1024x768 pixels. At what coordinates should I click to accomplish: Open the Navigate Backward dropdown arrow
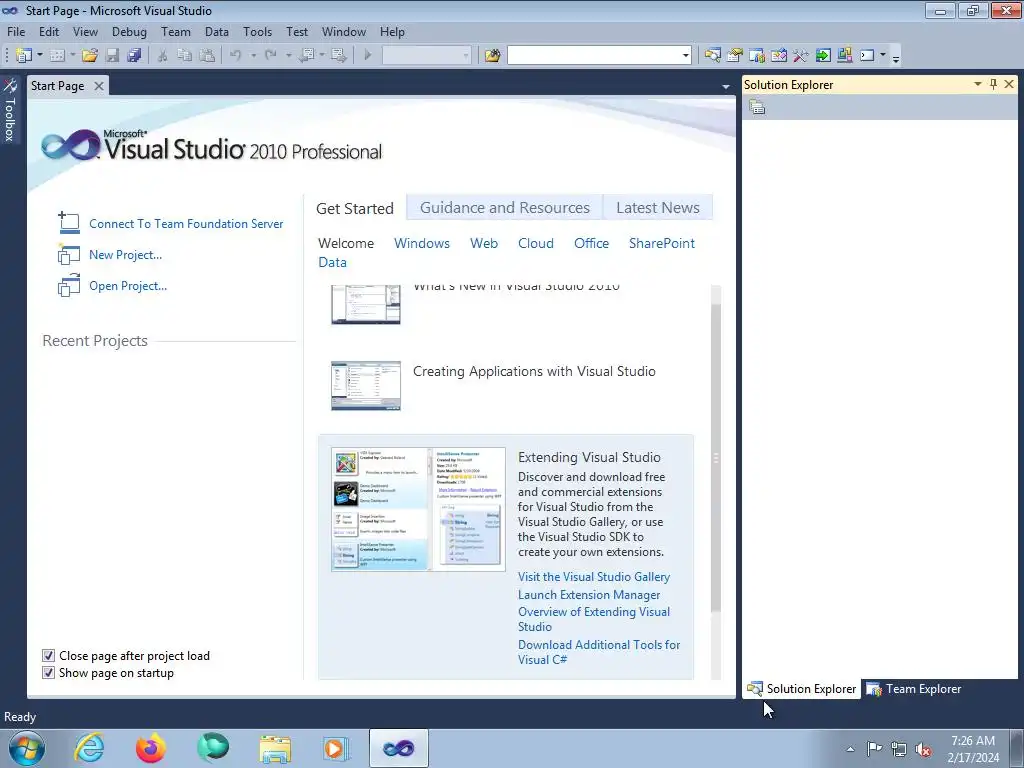click(x=322, y=56)
